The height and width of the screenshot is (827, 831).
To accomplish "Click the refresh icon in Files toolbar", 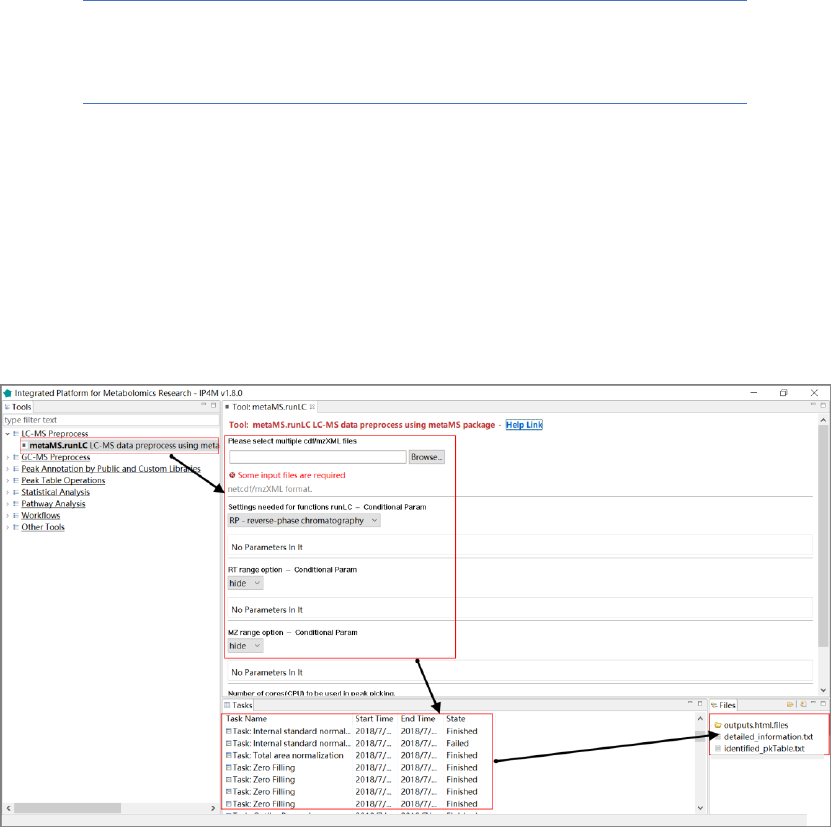I will tap(803, 705).
